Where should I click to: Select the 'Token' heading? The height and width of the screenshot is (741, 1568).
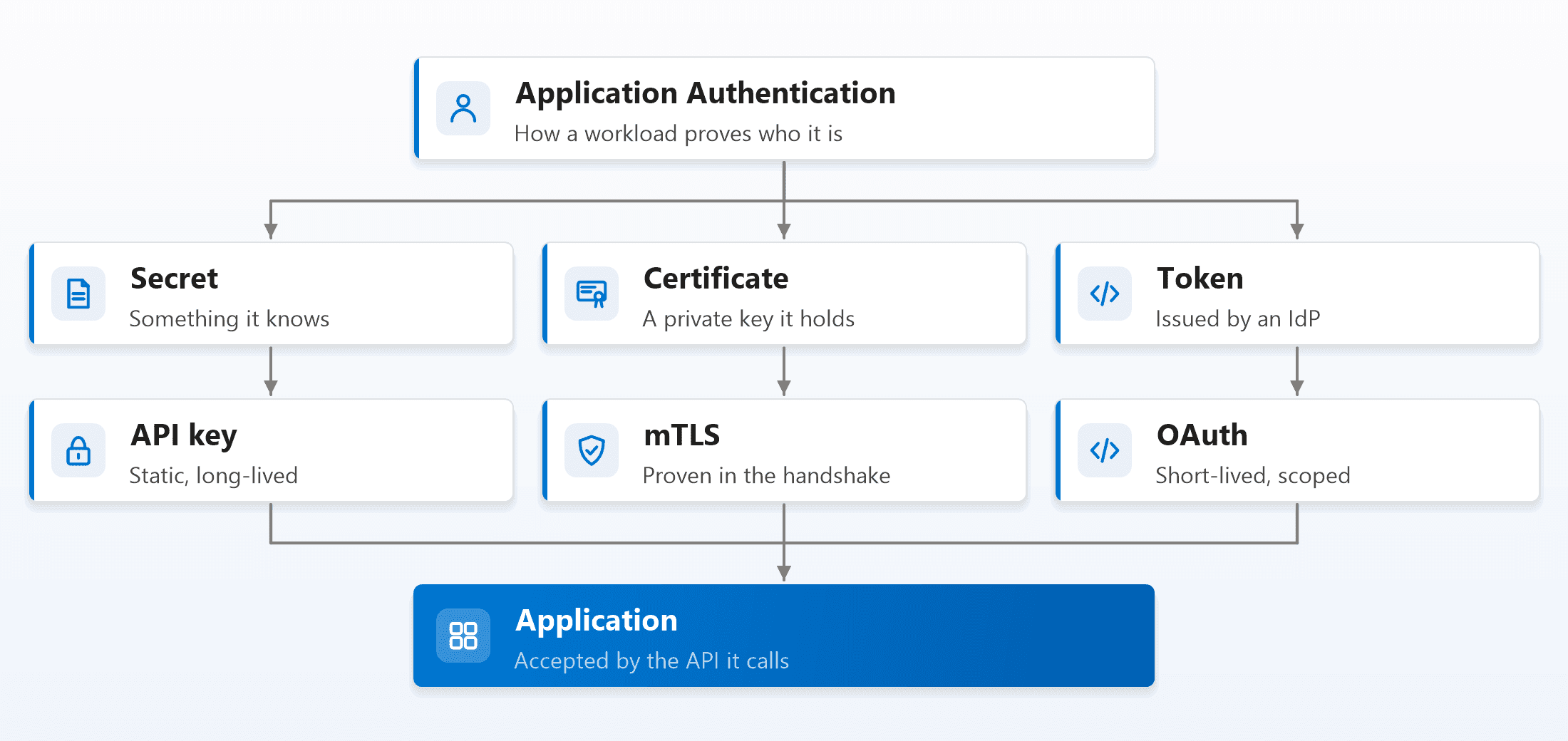point(1200,278)
